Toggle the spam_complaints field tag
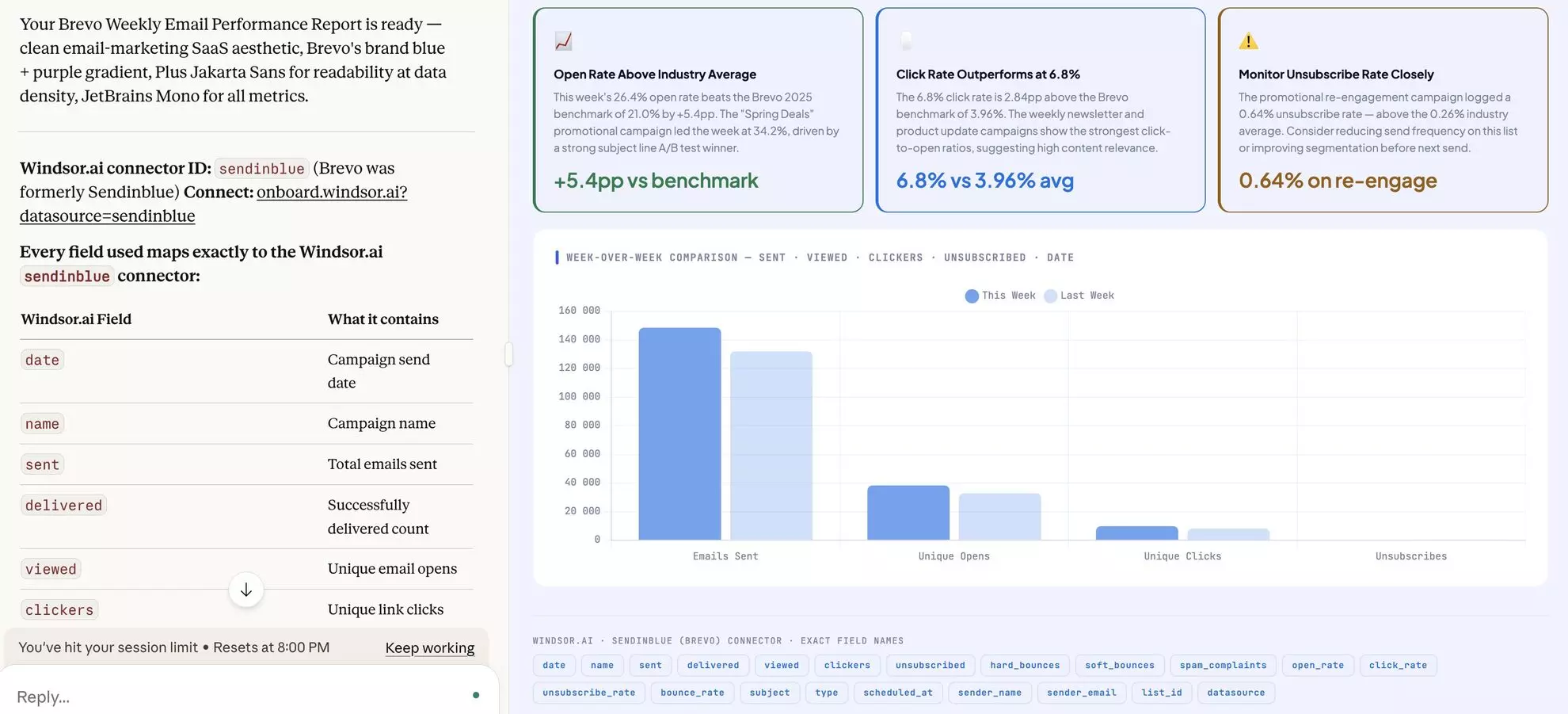 click(1223, 665)
